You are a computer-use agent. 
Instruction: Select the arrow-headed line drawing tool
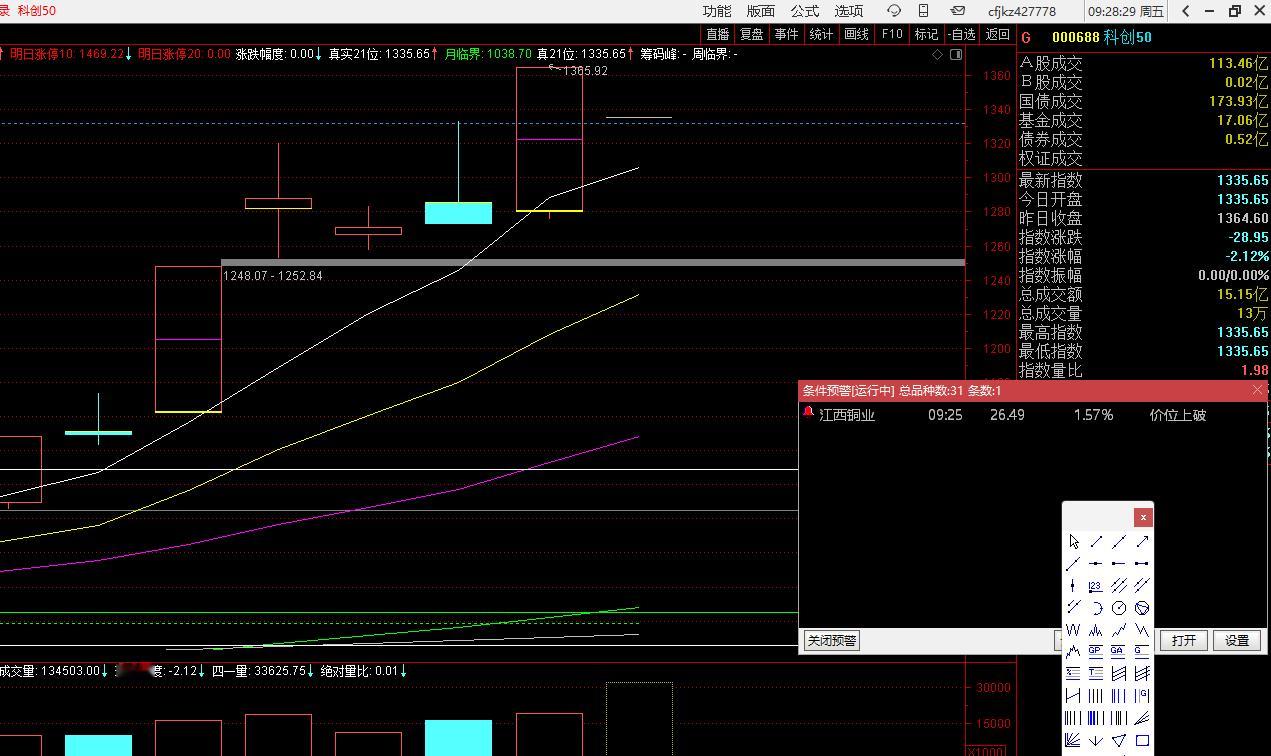click(1142, 542)
